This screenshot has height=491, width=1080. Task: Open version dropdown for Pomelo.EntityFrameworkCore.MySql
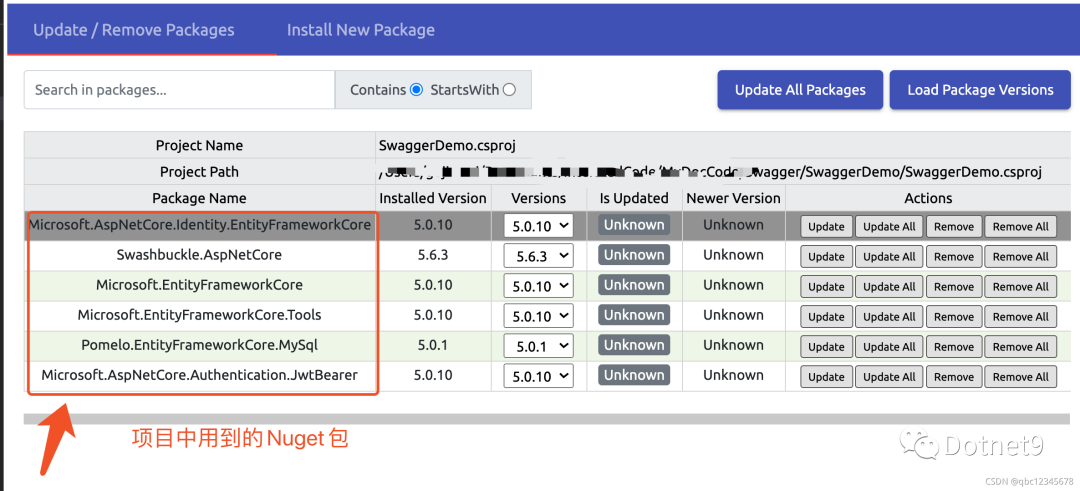539,346
